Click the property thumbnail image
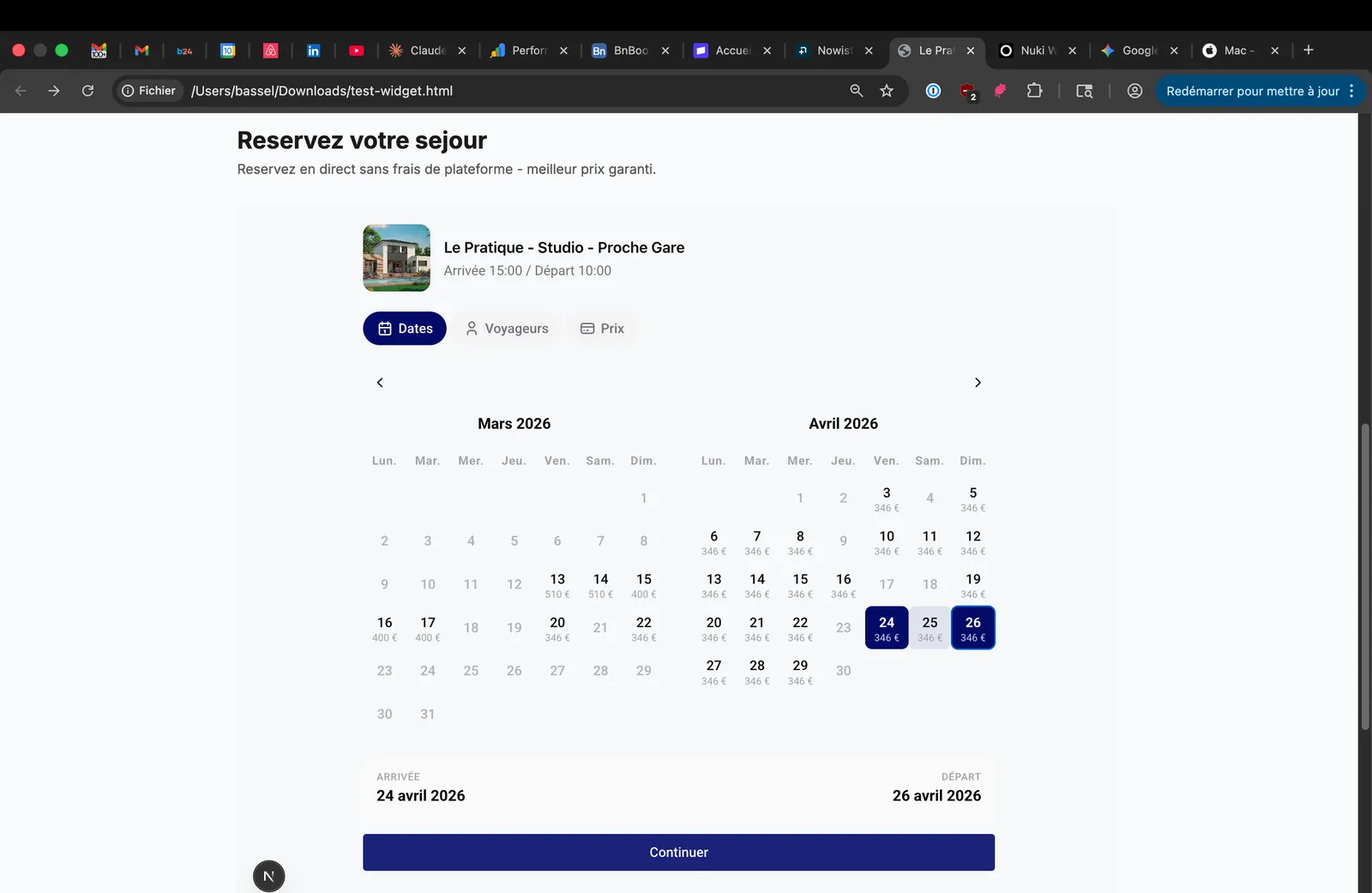 pyautogui.click(x=396, y=258)
